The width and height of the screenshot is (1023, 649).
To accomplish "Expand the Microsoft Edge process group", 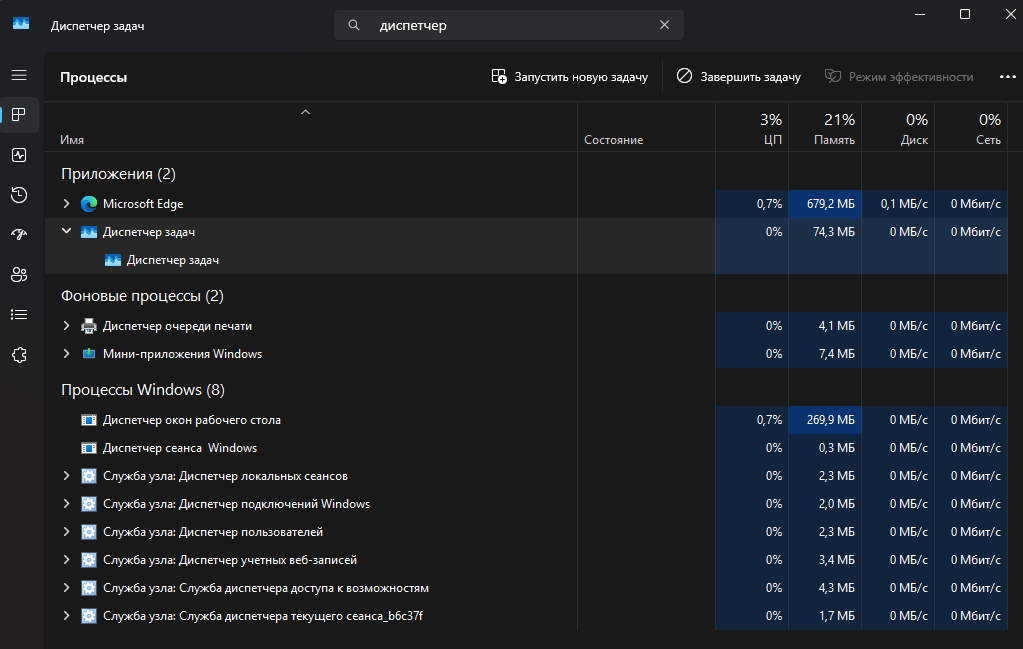I will (67, 204).
